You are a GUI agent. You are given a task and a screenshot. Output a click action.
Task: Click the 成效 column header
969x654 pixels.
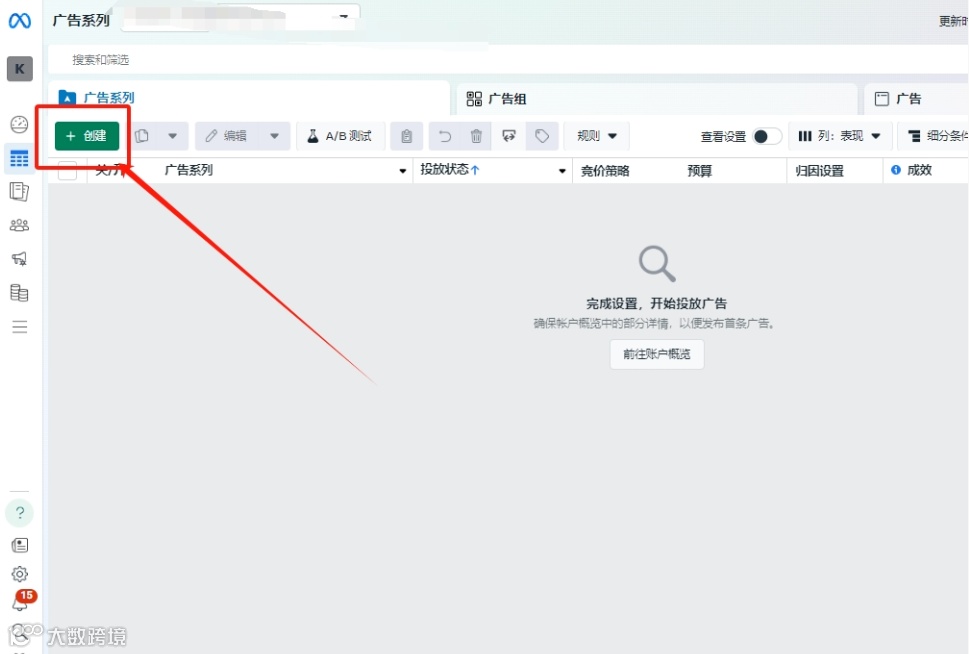tap(919, 170)
